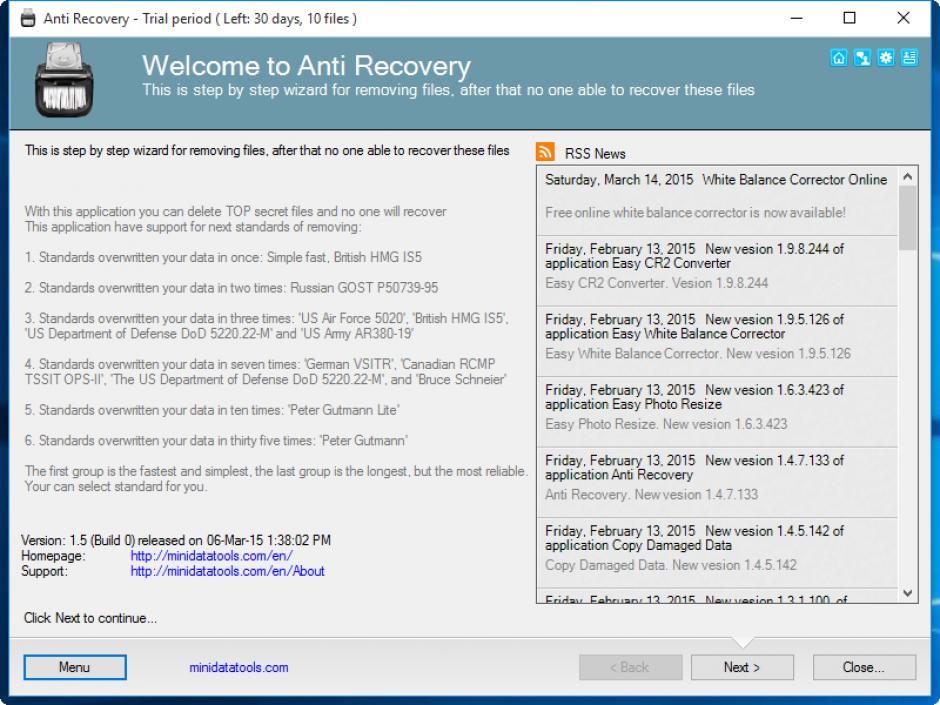Open the minidatatools.com footer link
Screen dimensions: 940x705
pos(239,667)
